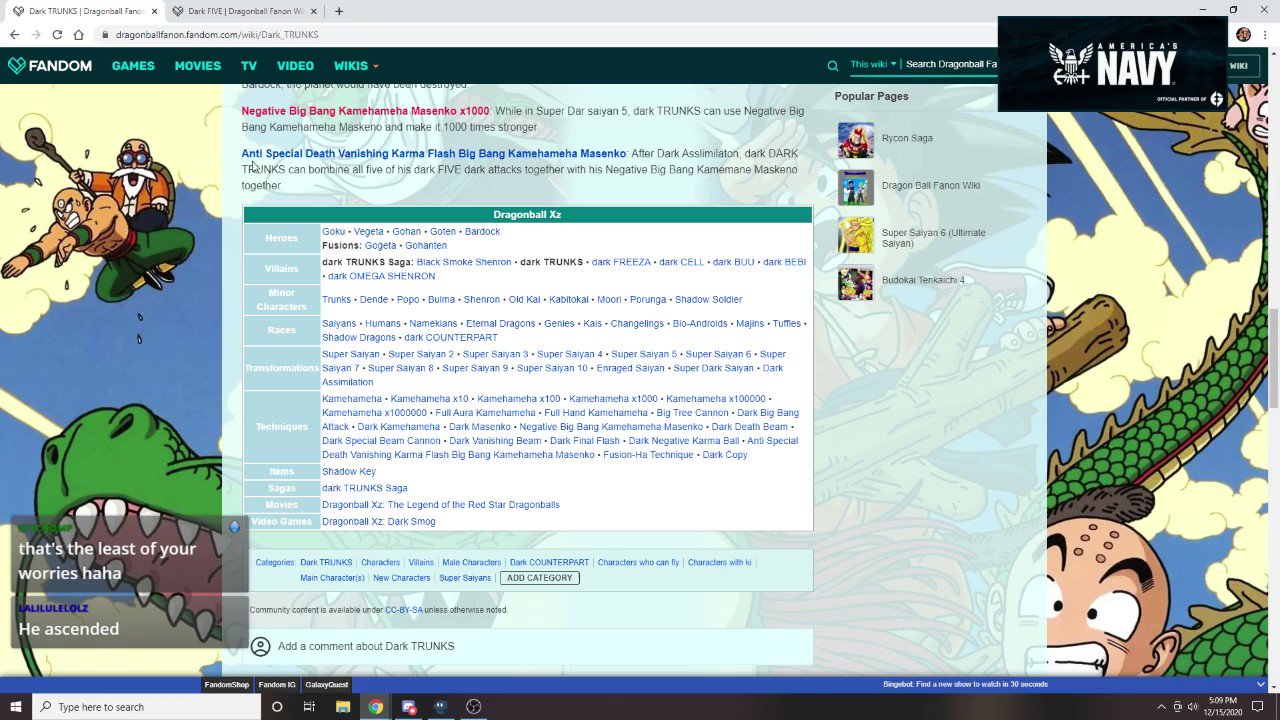Click the browser home icon
The width and height of the screenshot is (1280, 720).
[x=78, y=34]
